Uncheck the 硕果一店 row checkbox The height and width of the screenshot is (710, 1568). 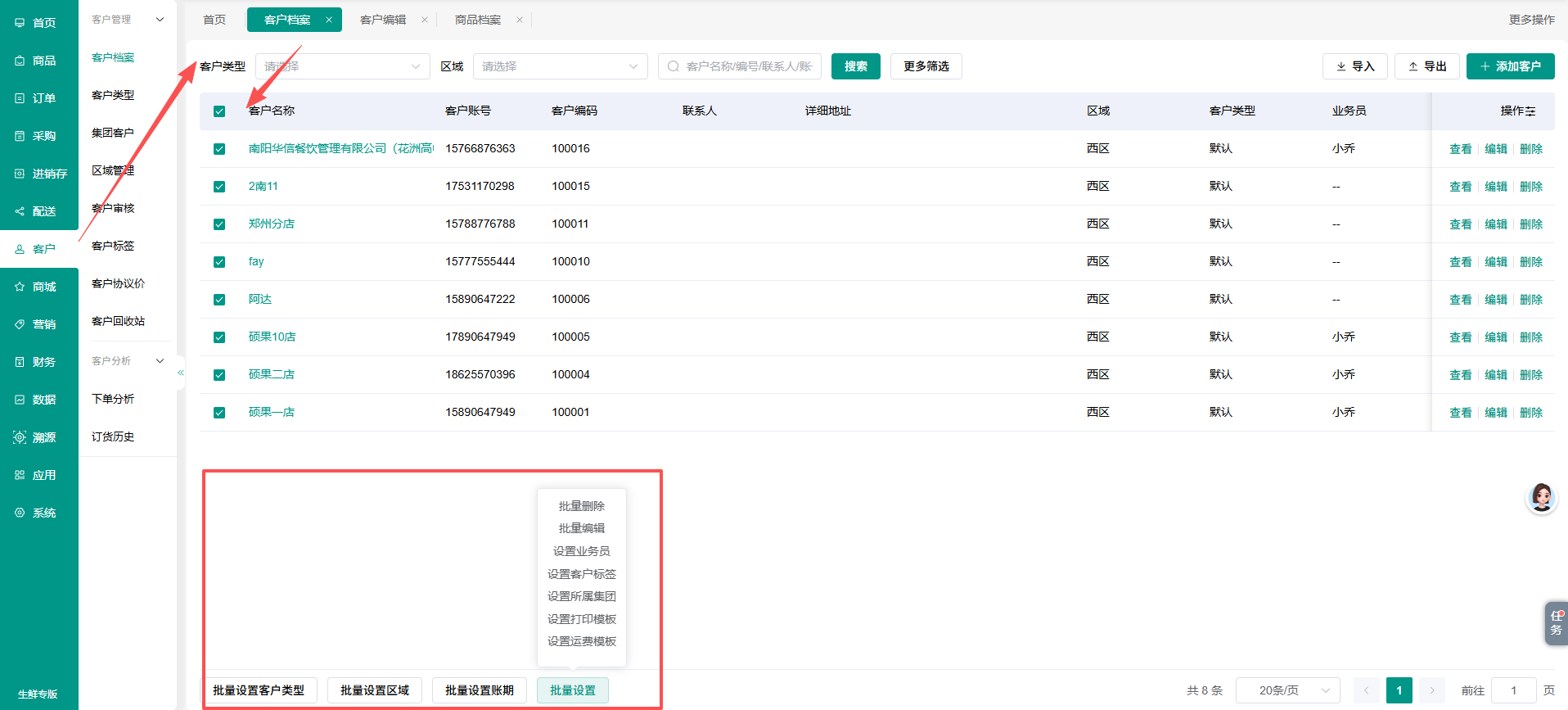(x=219, y=413)
